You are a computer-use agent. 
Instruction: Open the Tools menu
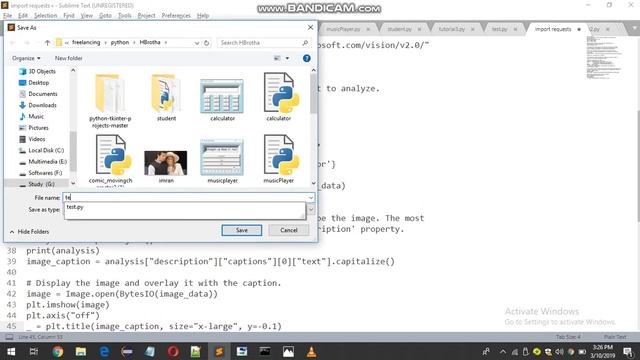[x=124, y=16]
